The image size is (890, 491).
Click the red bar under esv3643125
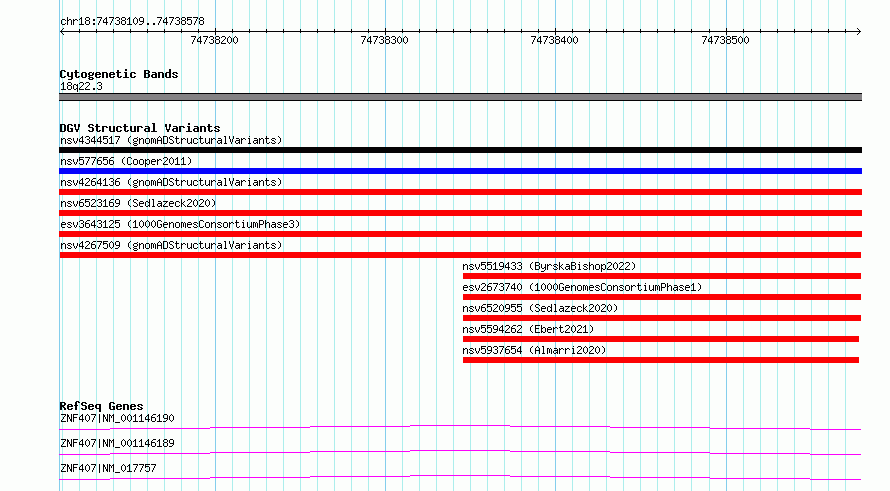[460, 234]
